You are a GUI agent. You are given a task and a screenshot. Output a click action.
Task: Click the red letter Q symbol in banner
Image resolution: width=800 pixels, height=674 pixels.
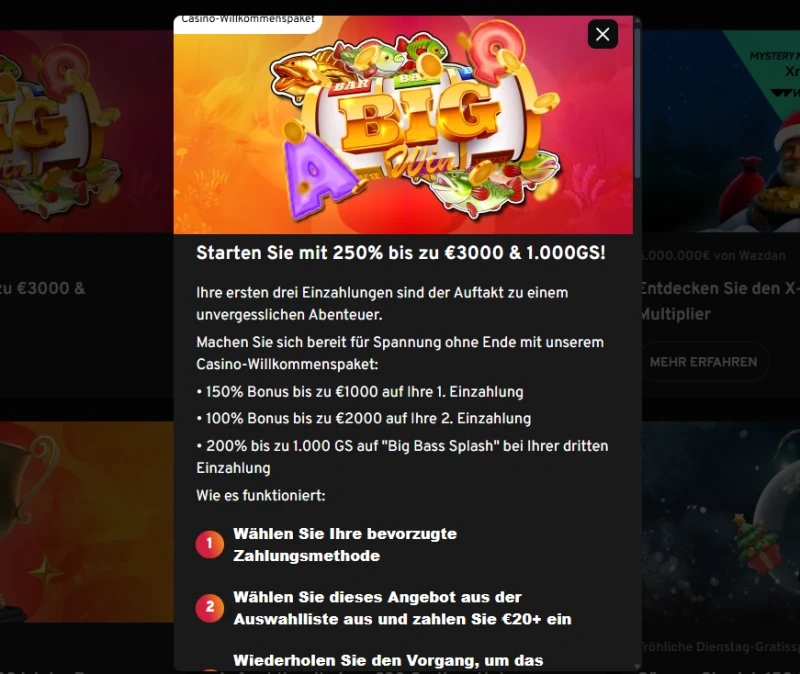point(496,48)
